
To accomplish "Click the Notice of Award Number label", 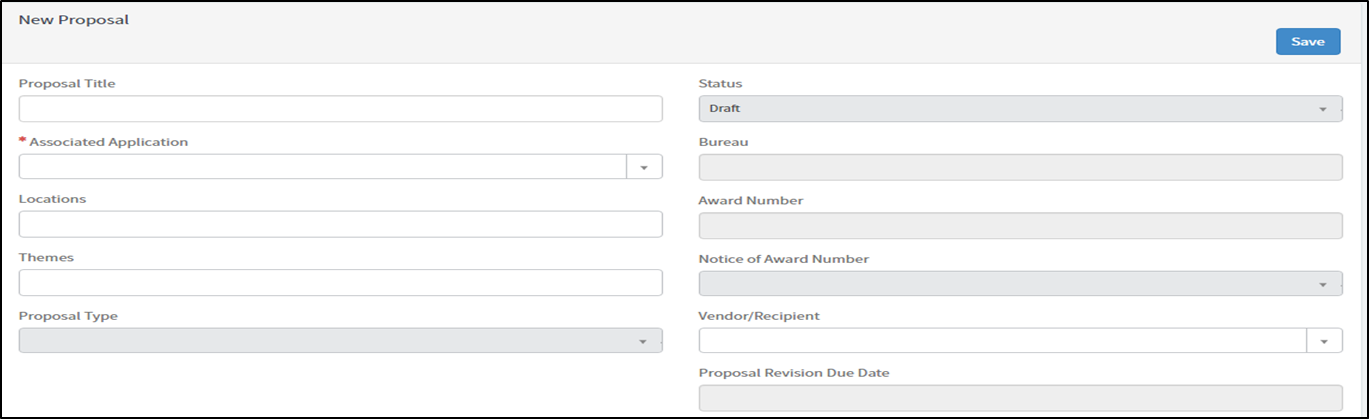I will (783, 259).
